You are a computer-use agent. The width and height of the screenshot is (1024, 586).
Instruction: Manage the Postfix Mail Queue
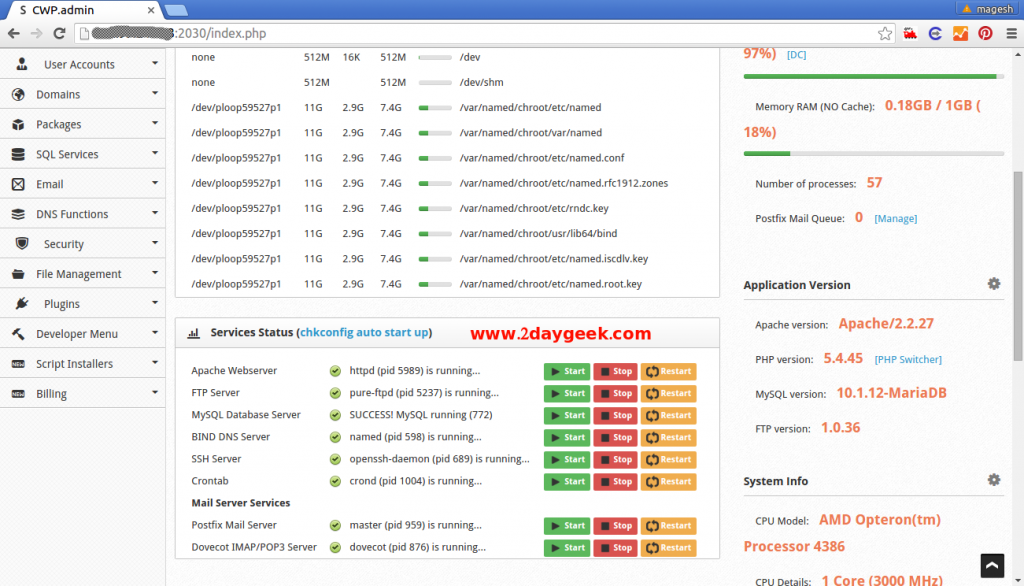895,218
